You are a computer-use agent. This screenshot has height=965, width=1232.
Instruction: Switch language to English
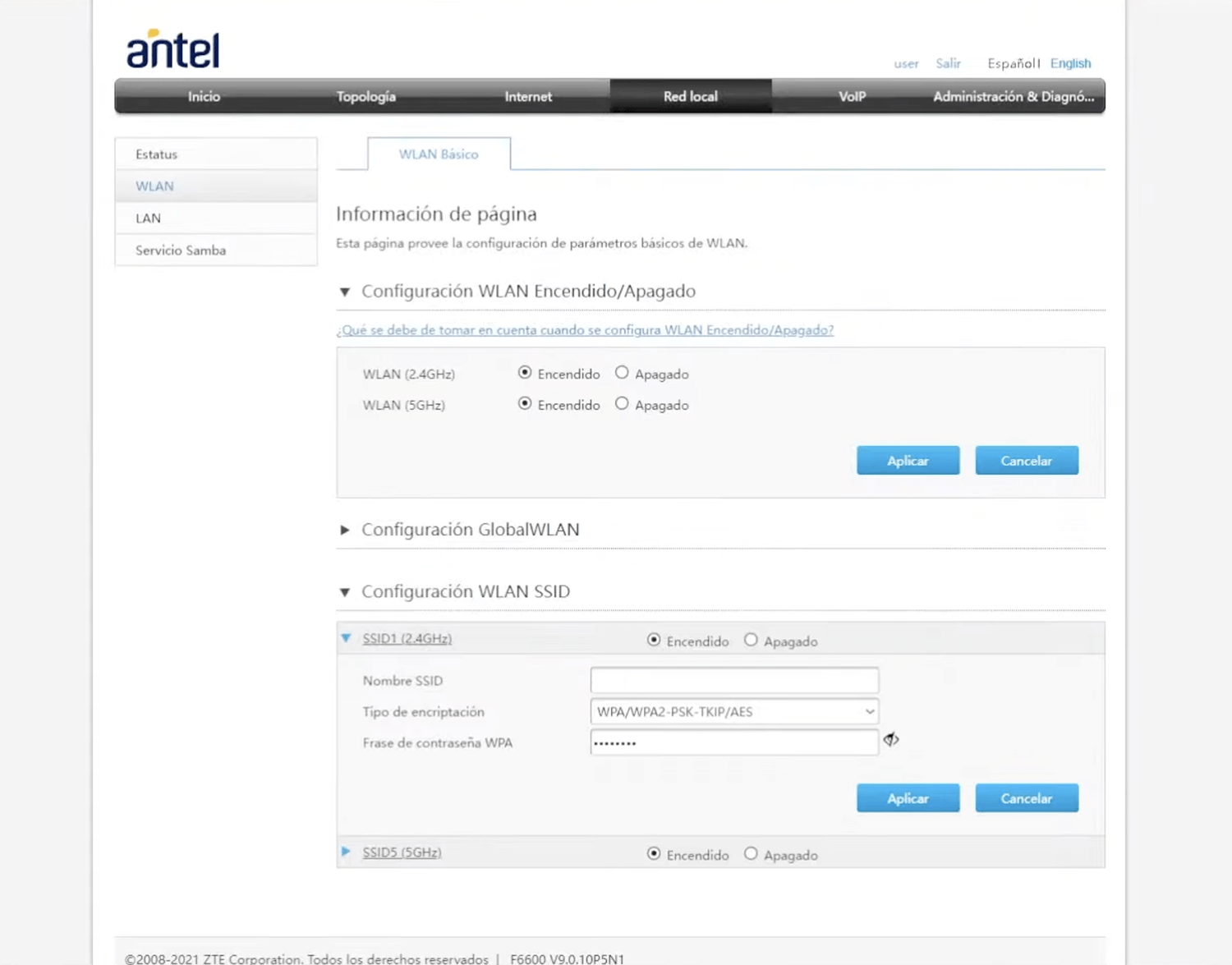coord(1070,63)
